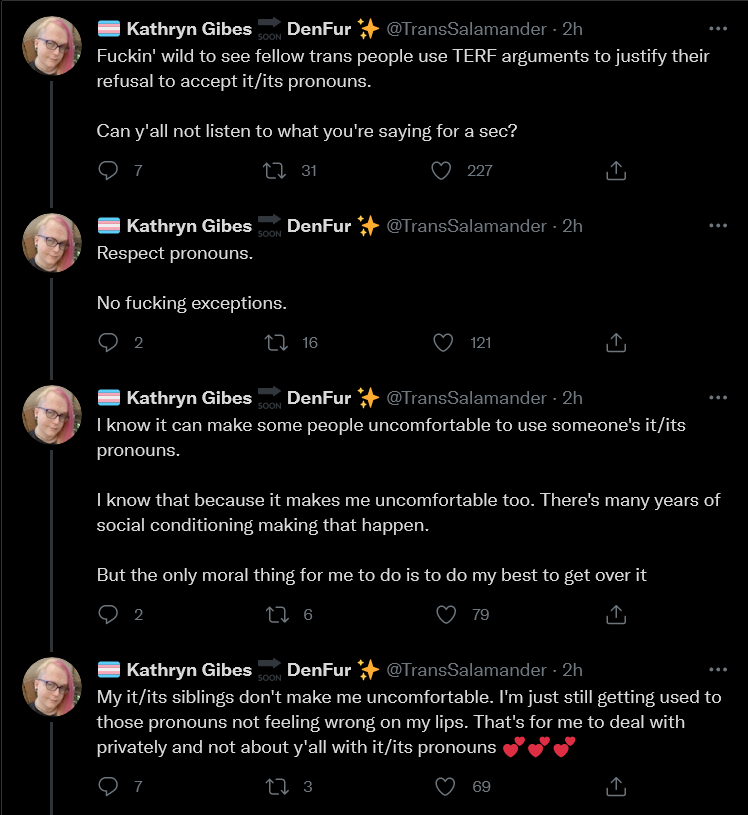Like the it/its siblings tweet

click(445, 786)
